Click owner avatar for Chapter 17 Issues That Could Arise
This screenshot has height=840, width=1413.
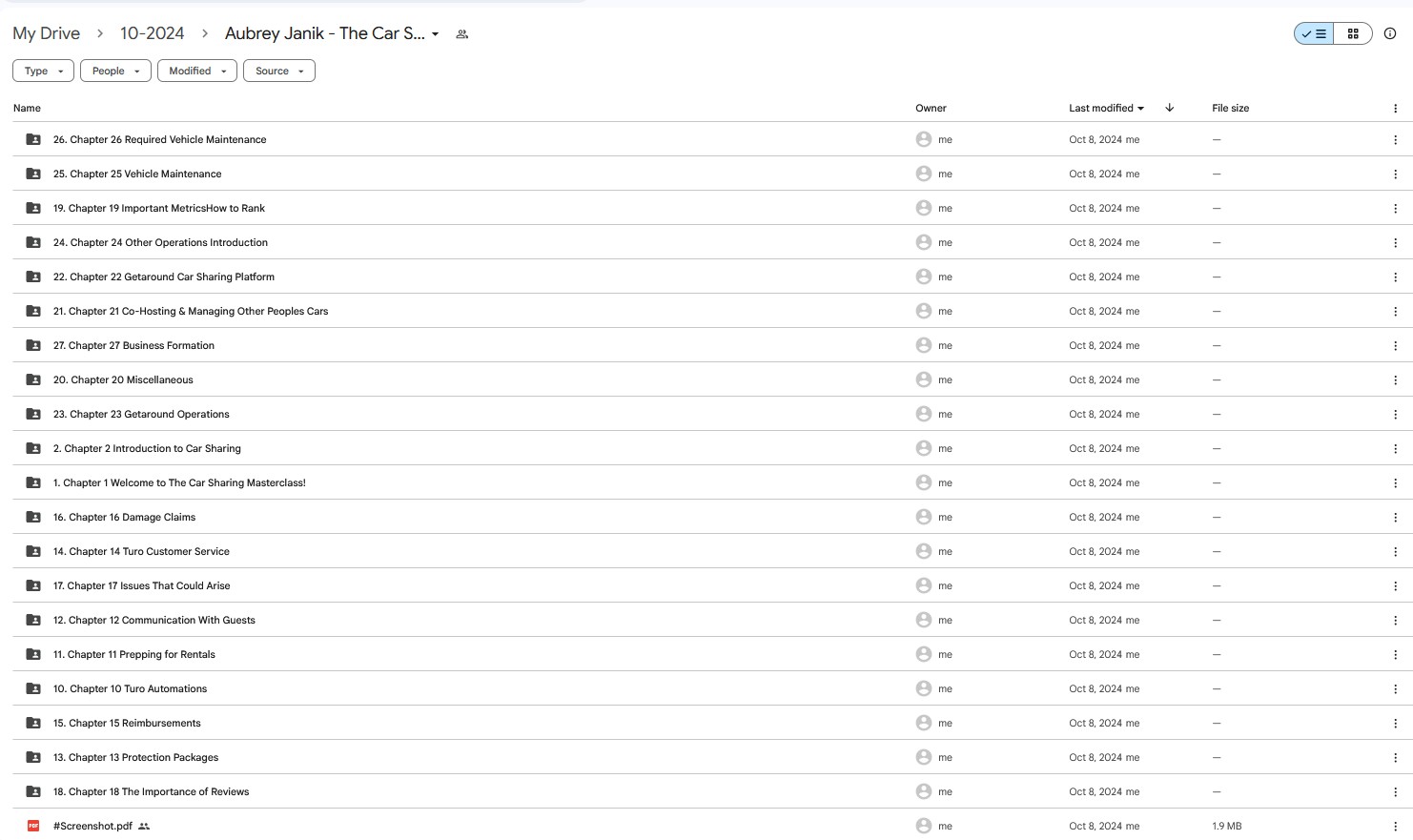coord(924,585)
